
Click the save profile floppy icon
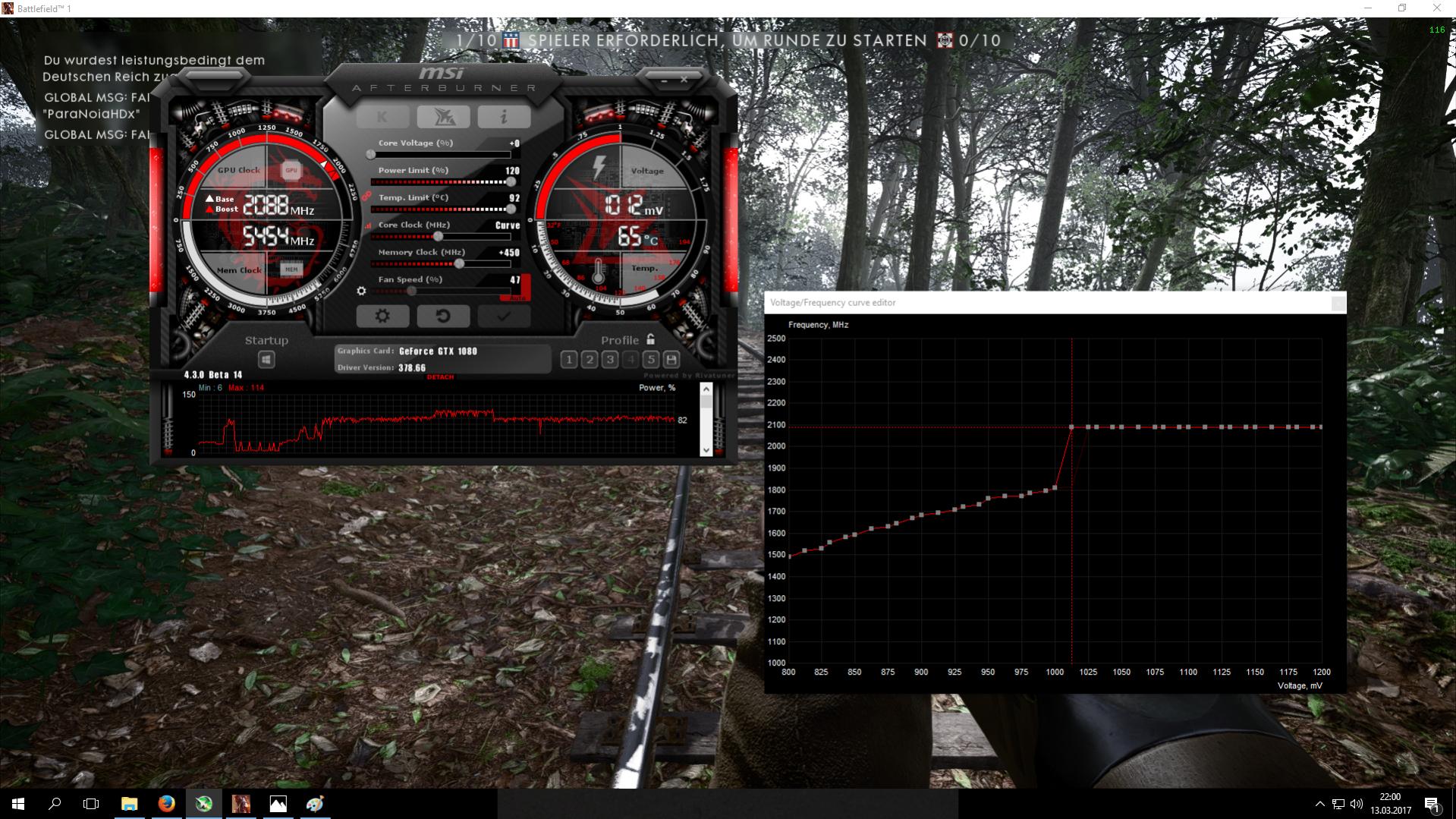pos(671,360)
